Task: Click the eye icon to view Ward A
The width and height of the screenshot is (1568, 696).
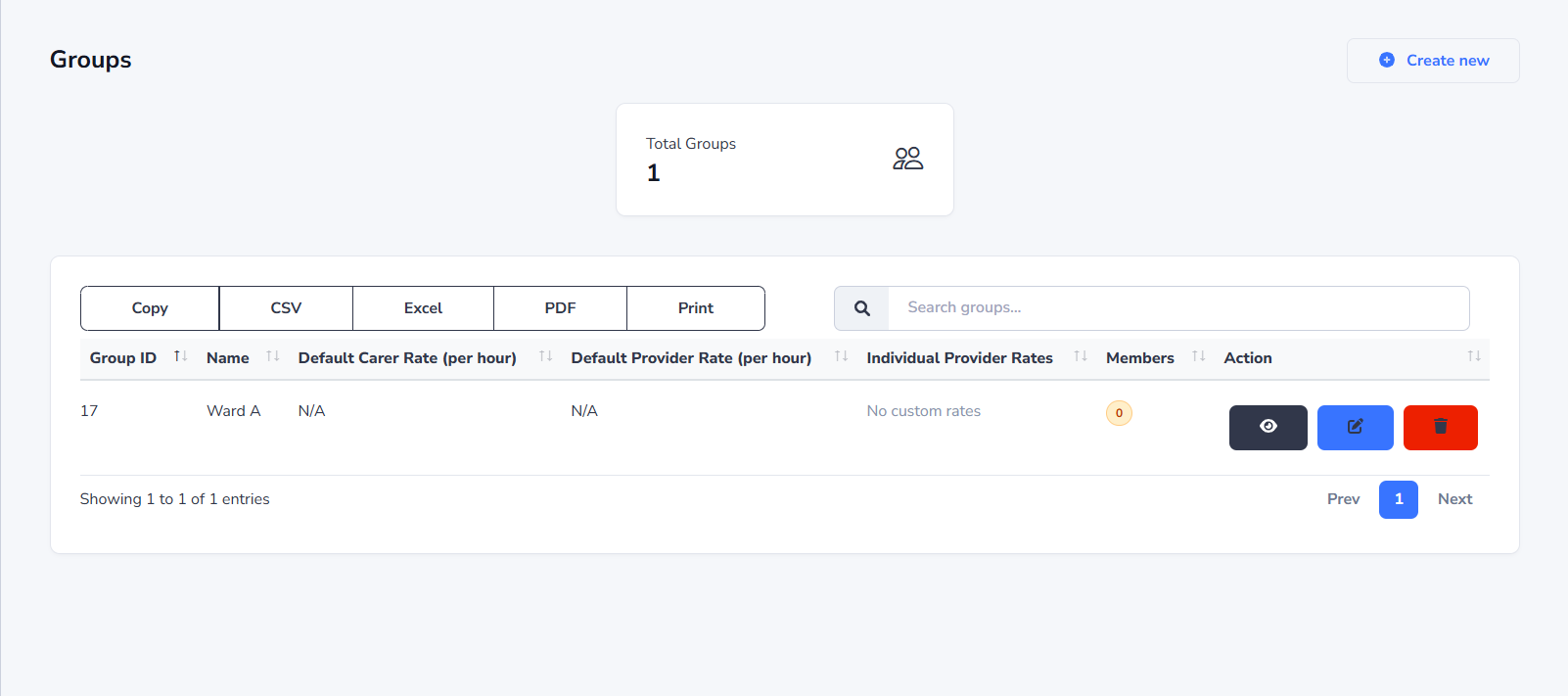Action: (1268, 427)
